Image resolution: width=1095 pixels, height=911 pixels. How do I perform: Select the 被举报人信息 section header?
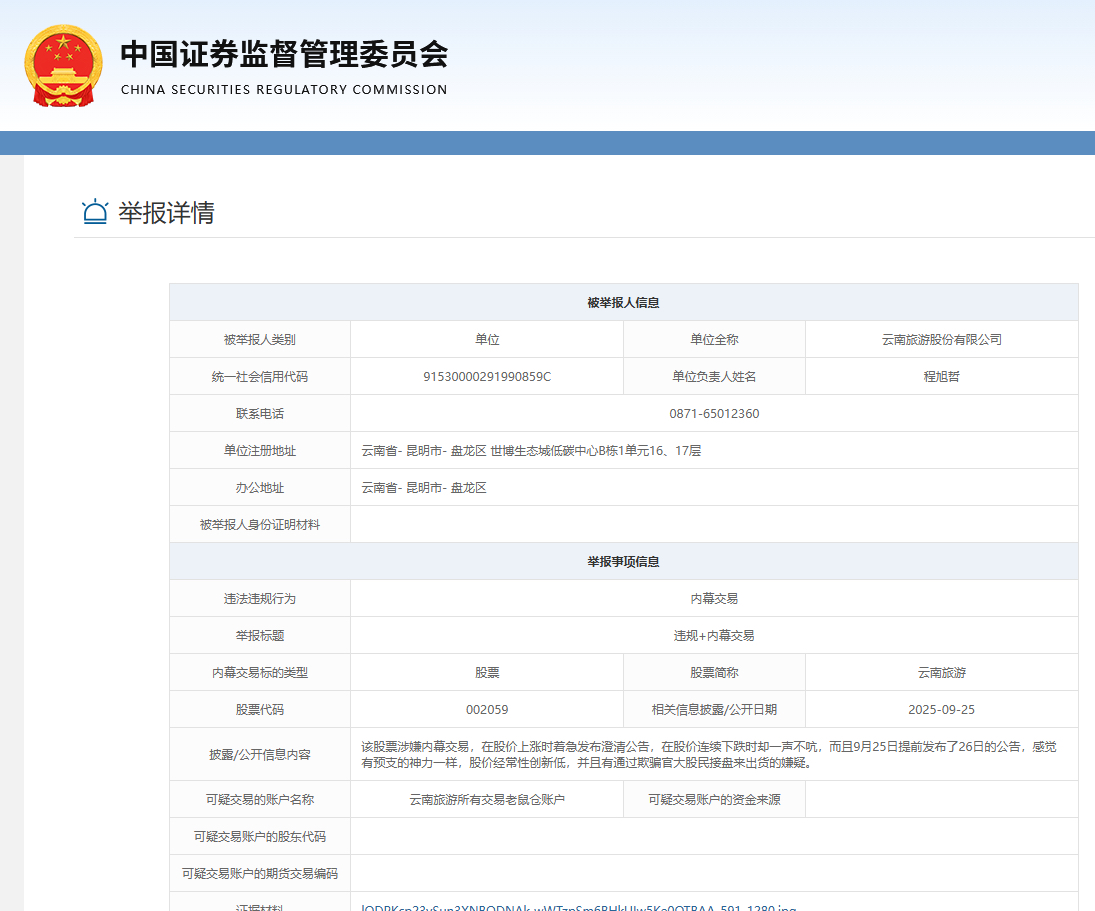tap(624, 302)
